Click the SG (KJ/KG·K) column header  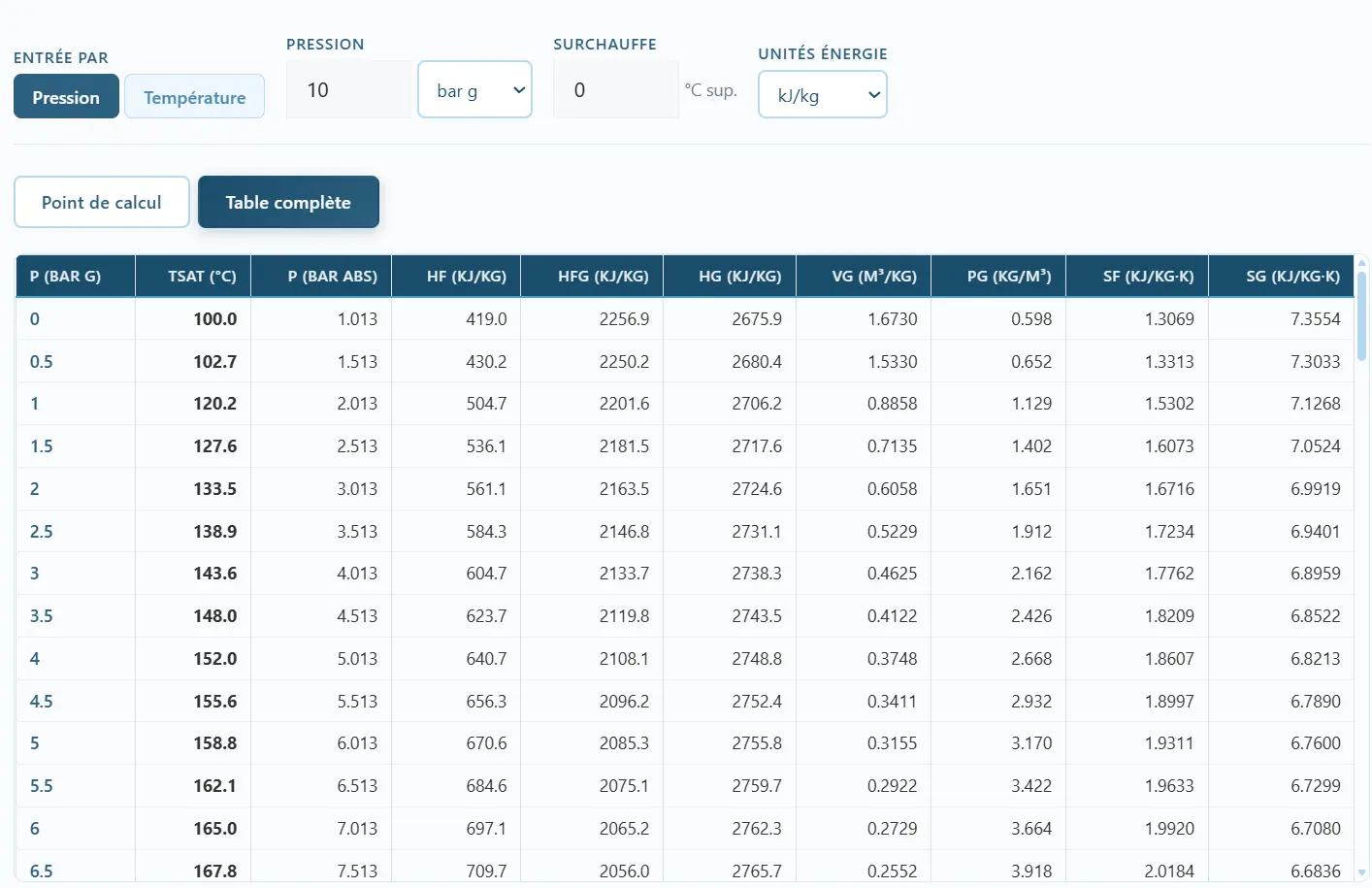[1292, 277]
